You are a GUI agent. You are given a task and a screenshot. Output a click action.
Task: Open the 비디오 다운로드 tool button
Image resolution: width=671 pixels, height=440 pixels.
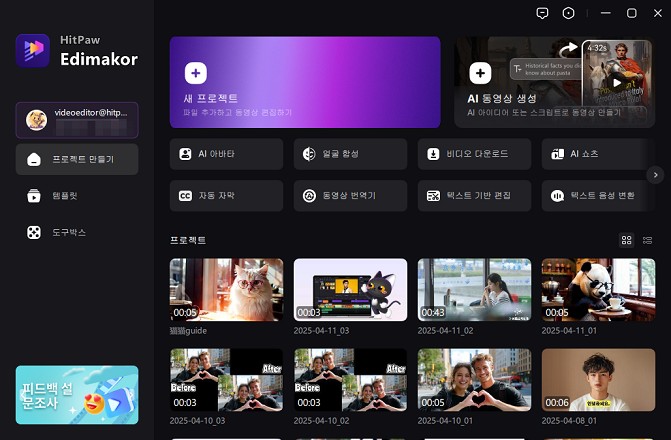(474, 154)
